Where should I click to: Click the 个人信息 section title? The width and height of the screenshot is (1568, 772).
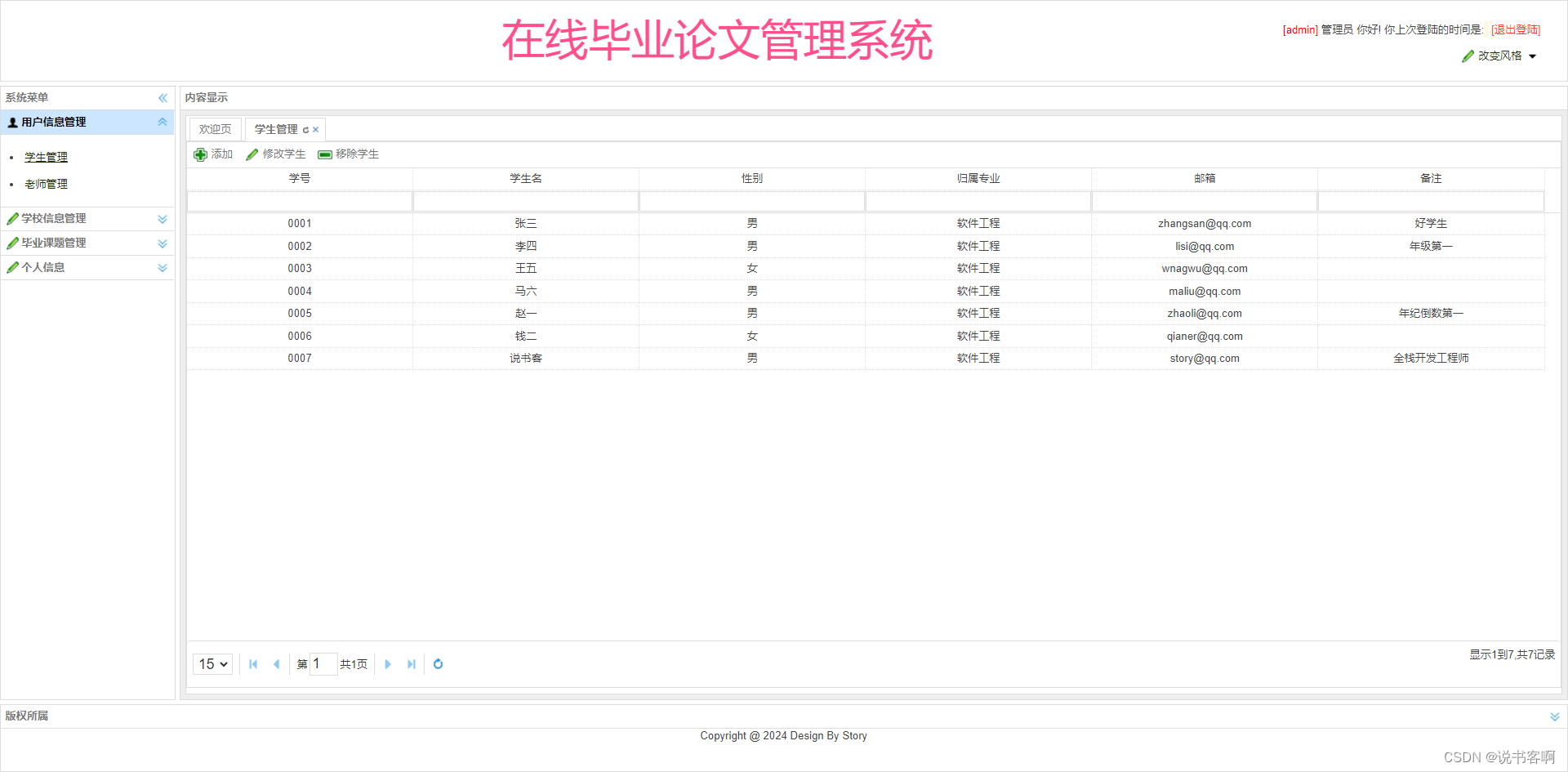tap(43, 268)
